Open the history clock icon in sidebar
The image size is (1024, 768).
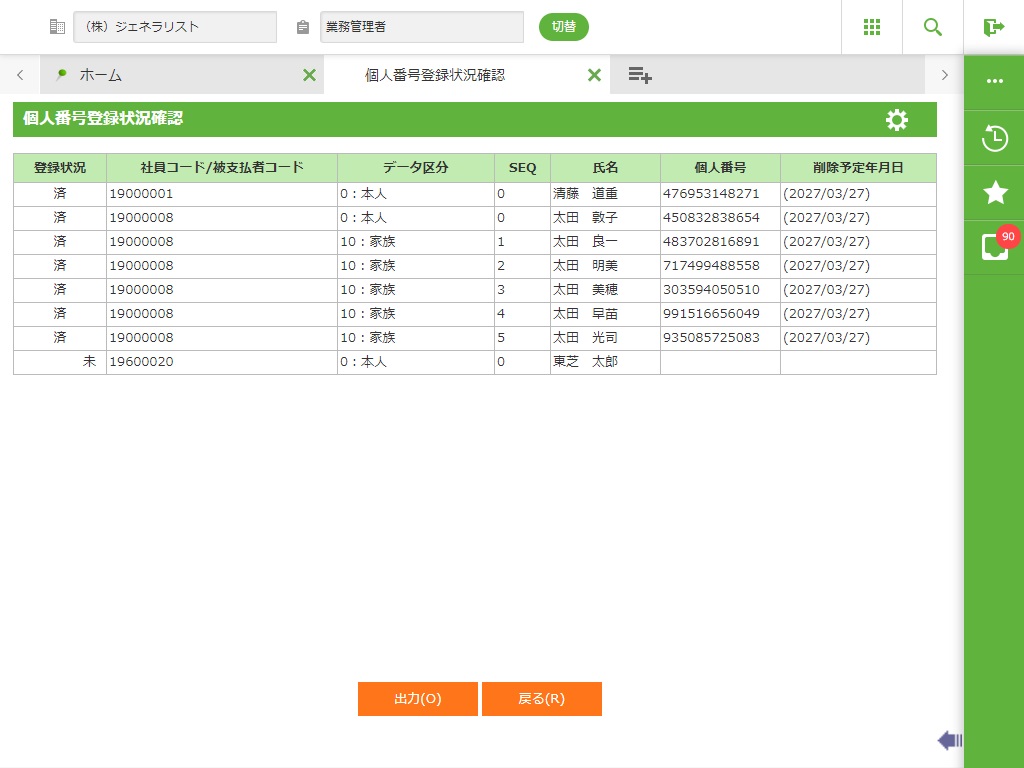coord(994,138)
